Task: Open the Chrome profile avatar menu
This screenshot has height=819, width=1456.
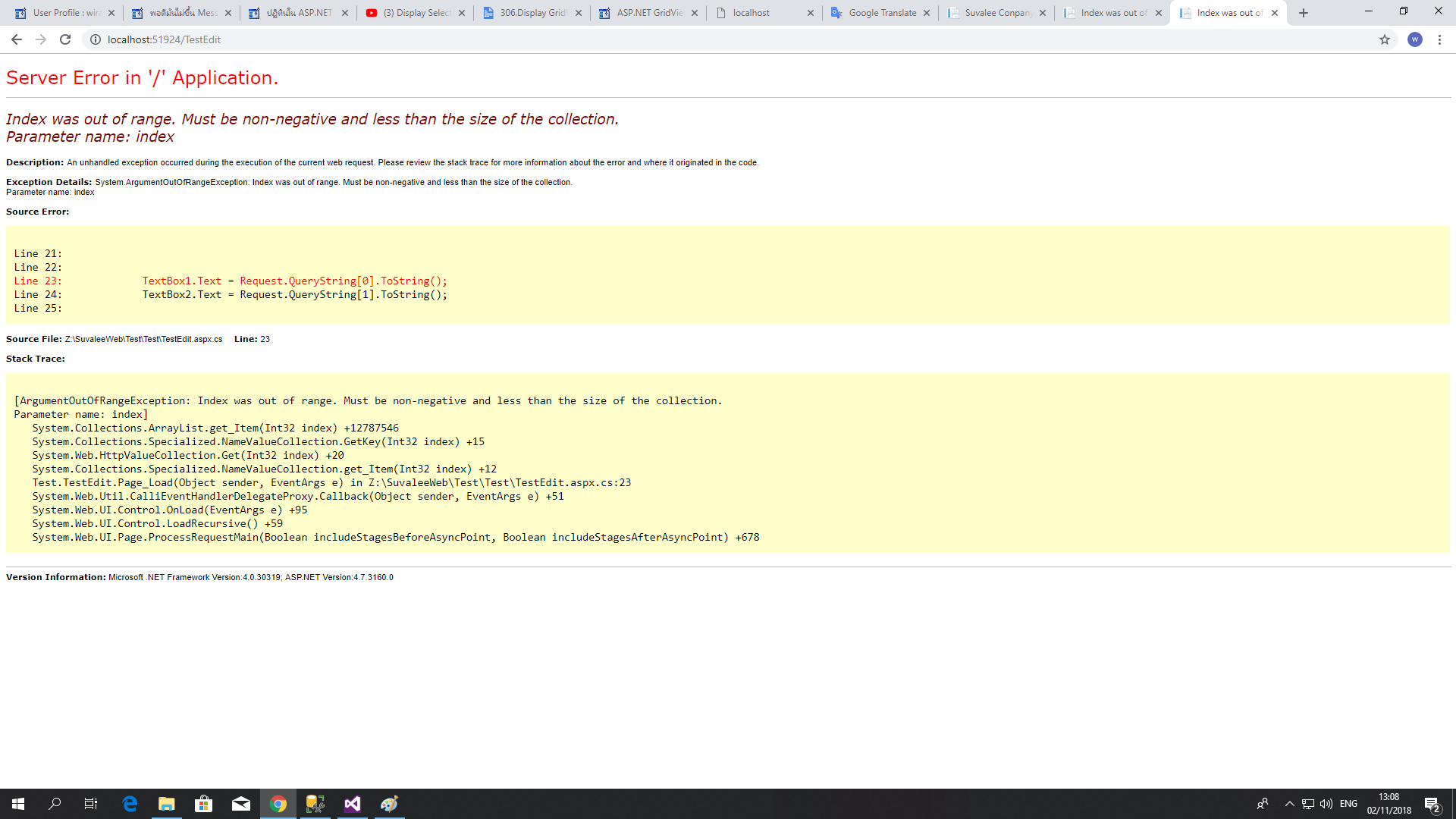Action: pyautogui.click(x=1415, y=39)
